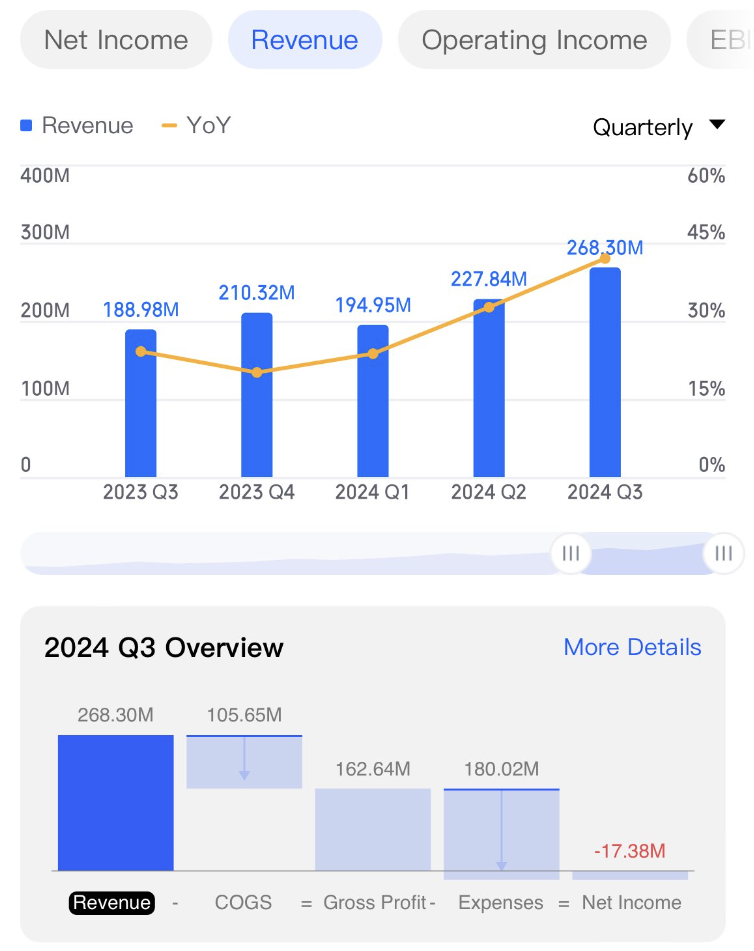Select the Gross Profit waterfall bar

(373, 829)
